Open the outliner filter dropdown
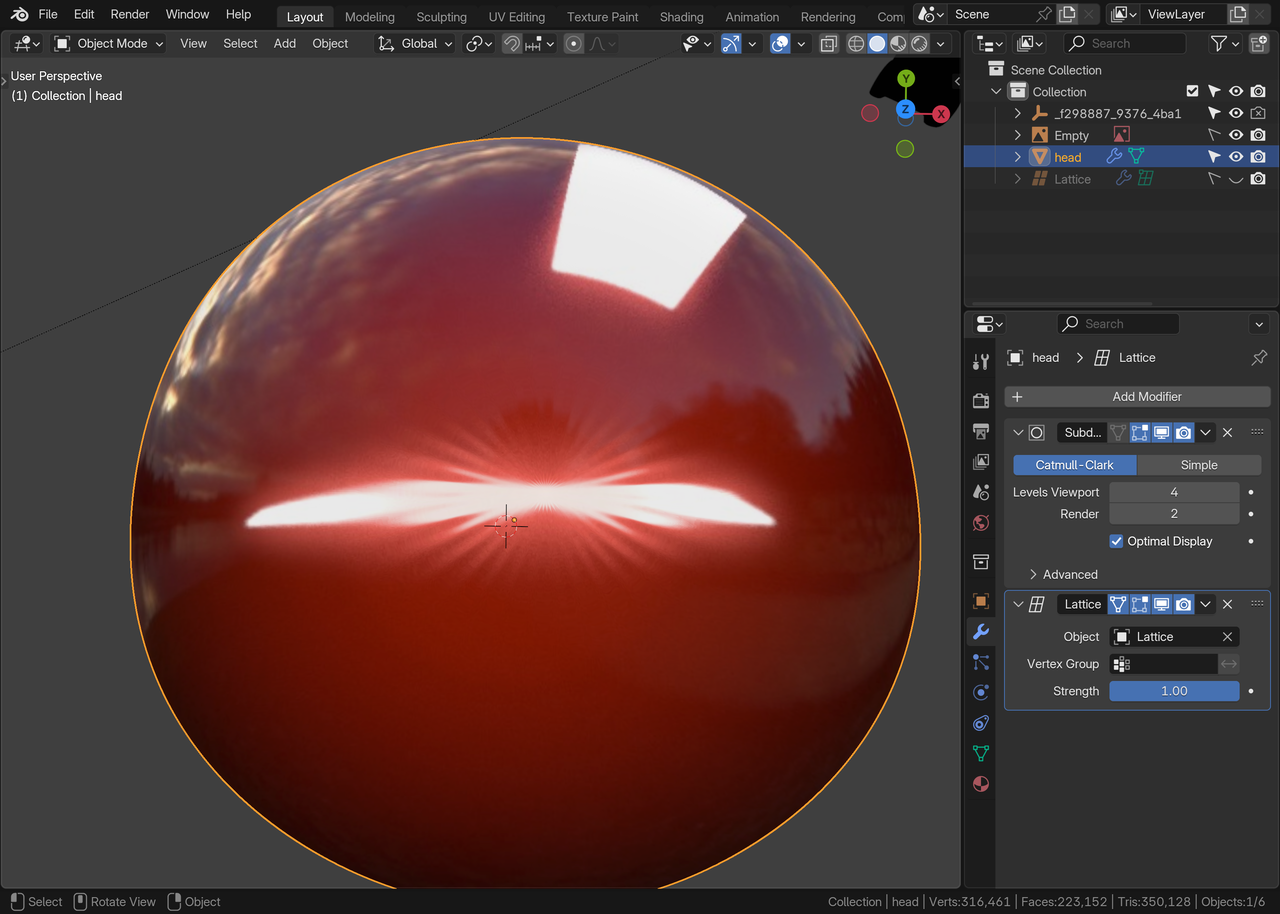The image size is (1280, 914). [1225, 44]
